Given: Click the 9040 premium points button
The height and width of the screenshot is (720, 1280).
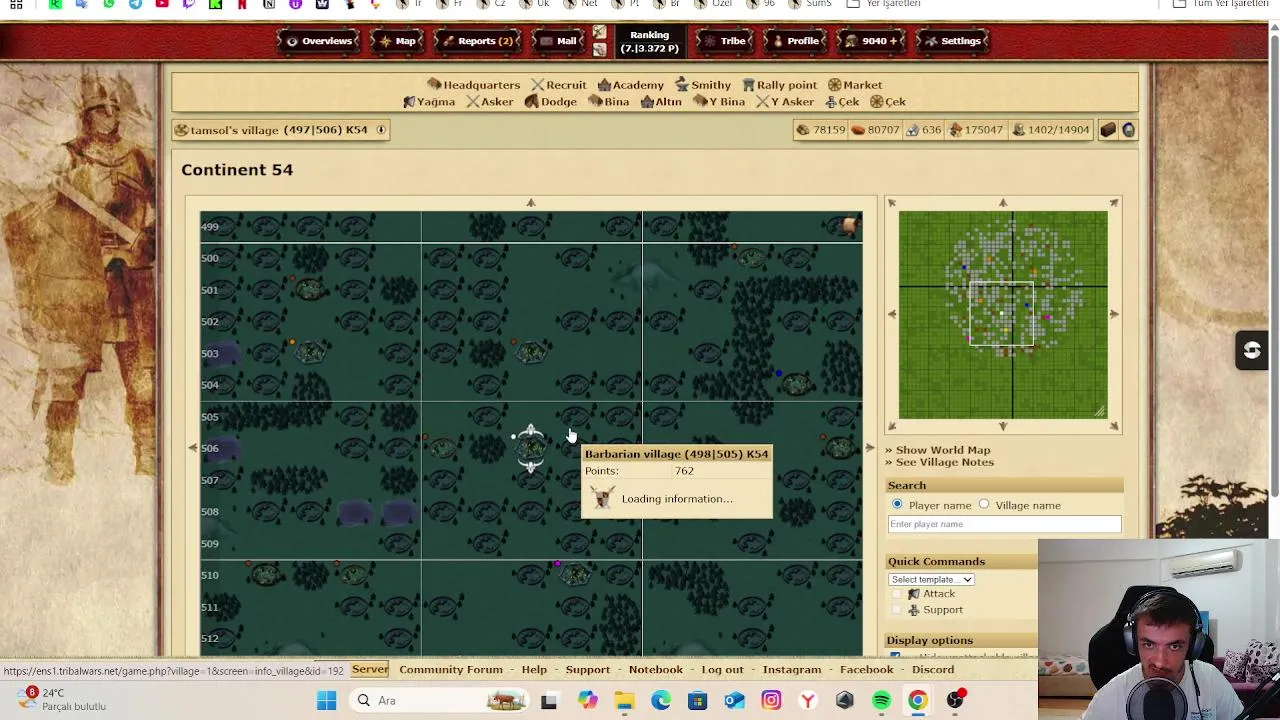Looking at the screenshot, I should point(870,41).
